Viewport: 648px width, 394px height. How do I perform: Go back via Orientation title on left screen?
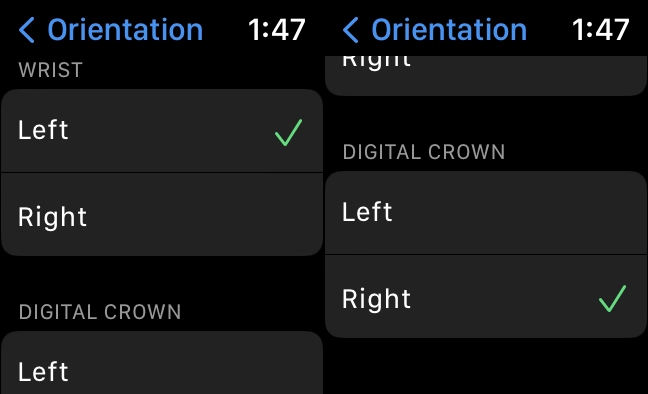[125, 30]
